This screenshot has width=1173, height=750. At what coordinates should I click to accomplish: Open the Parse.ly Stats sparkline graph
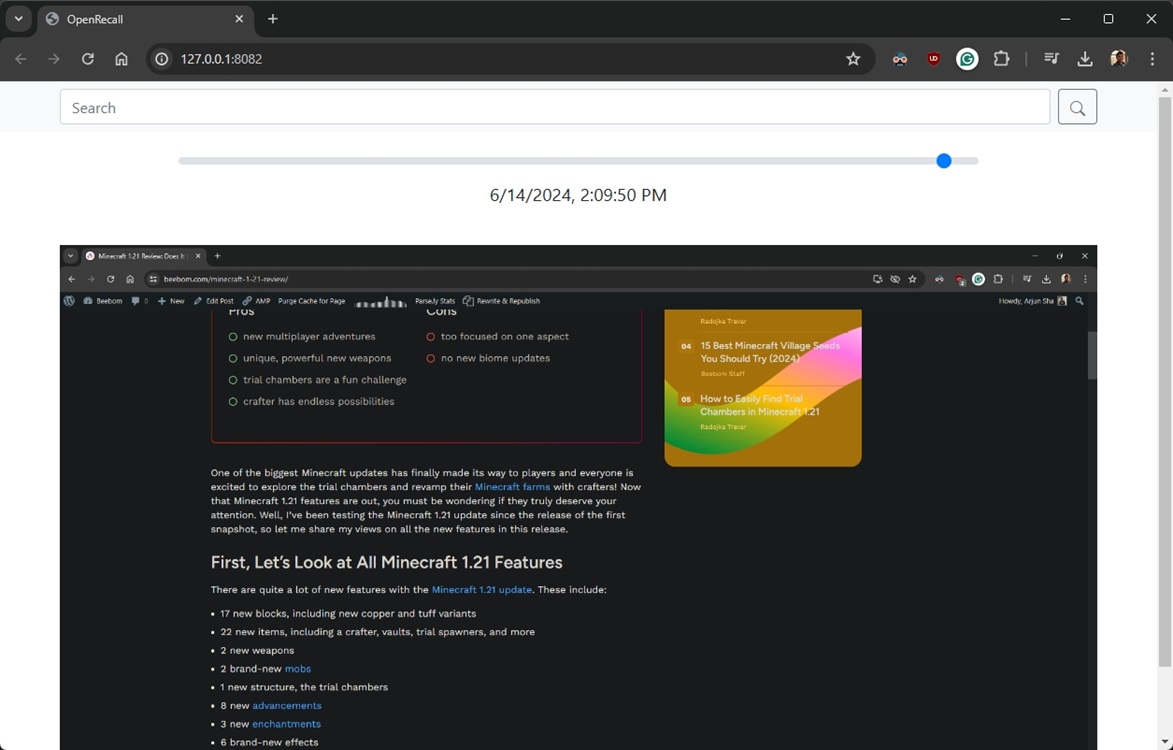click(x=381, y=301)
